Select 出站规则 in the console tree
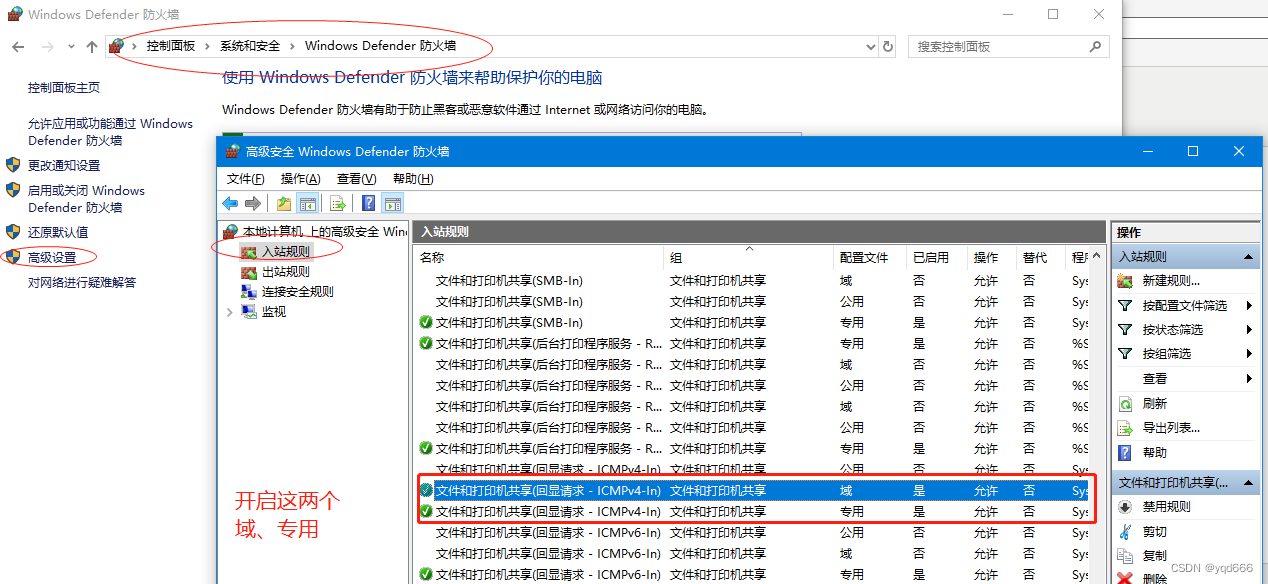The height and width of the screenshot is (584, 1268). point(285,271)
